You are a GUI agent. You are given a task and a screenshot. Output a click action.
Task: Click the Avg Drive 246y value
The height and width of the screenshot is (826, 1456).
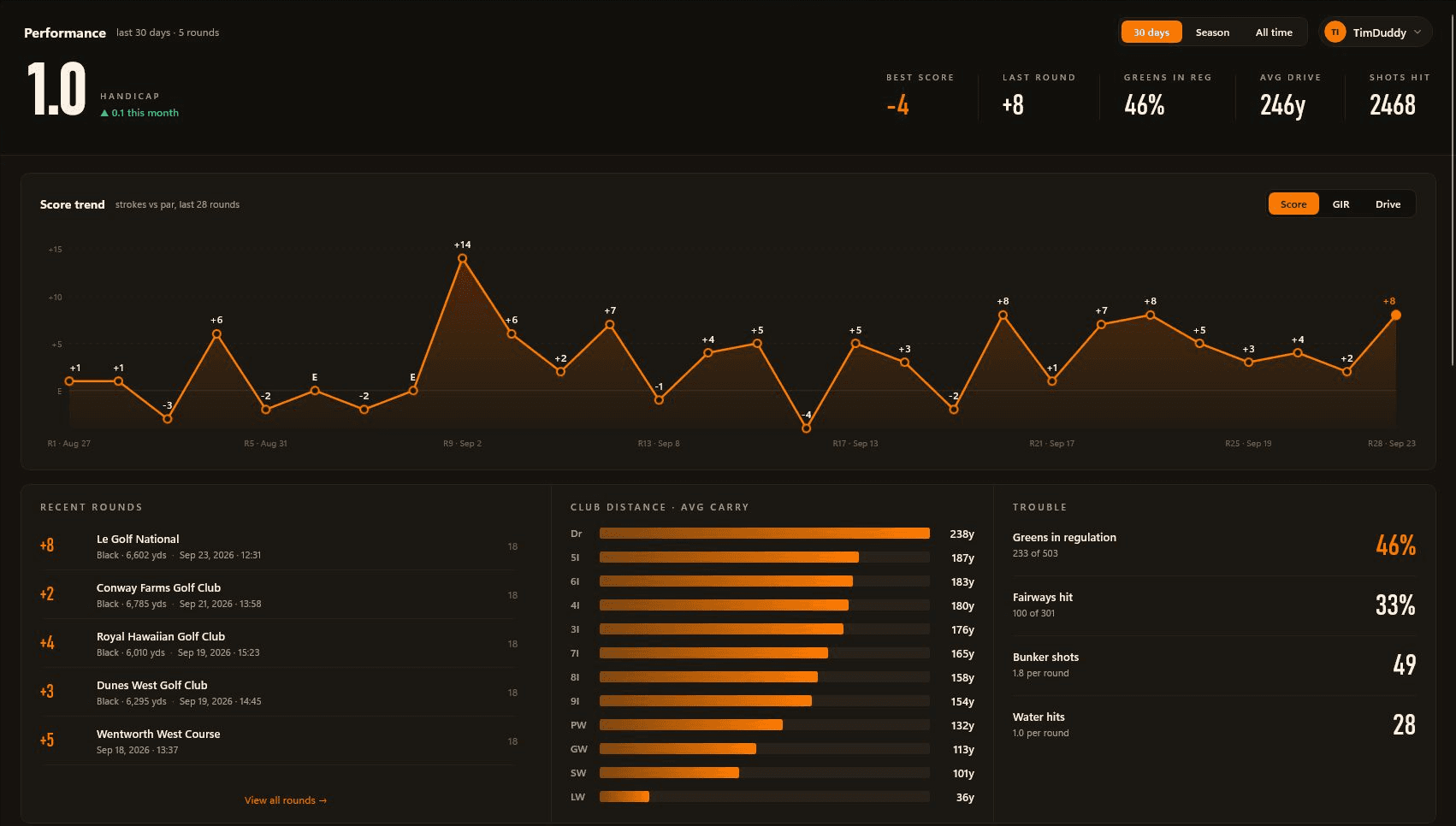pos(1282,105)
